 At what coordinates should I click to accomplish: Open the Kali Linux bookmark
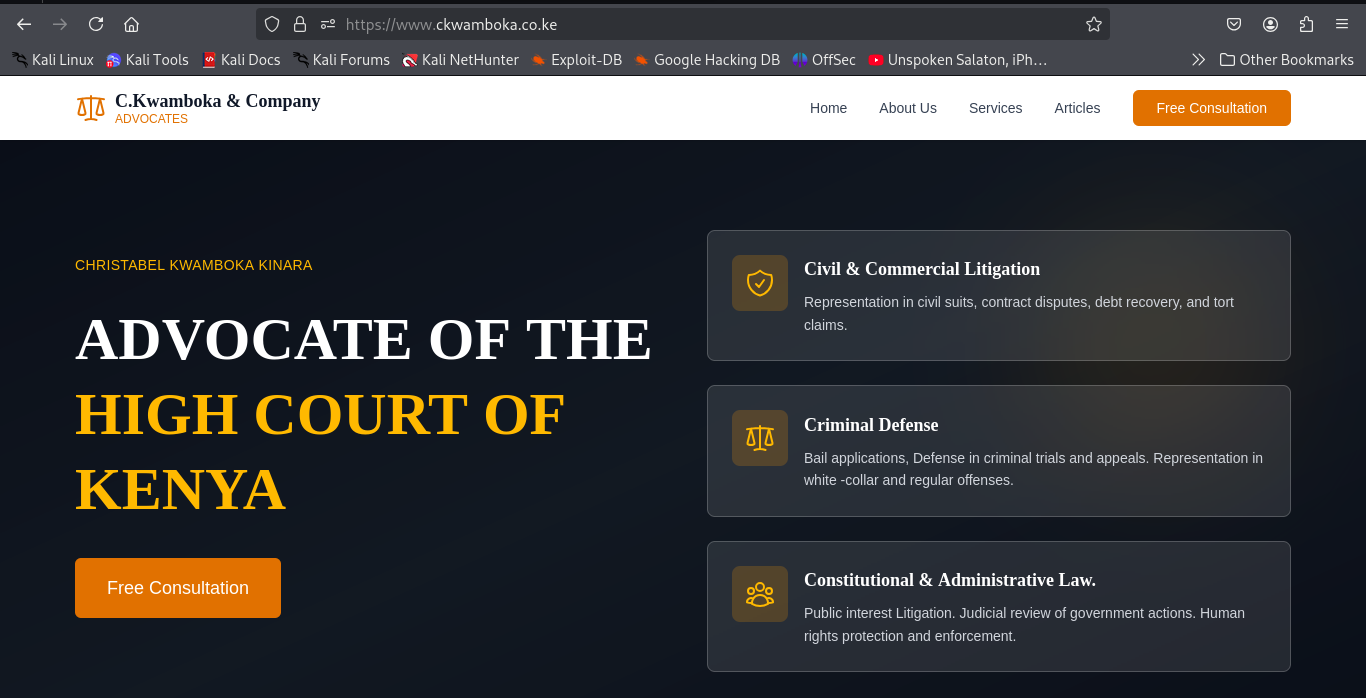tap(52, 60)
